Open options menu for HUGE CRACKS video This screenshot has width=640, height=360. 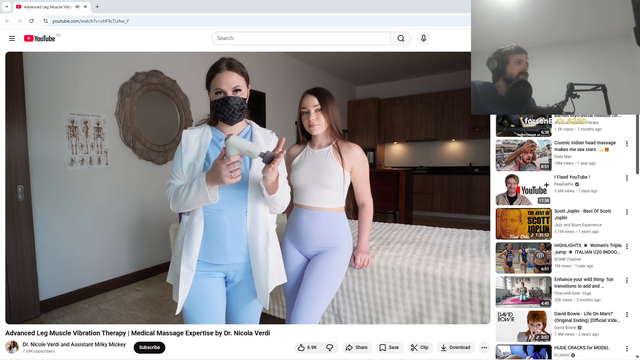[x=627, y=349]
